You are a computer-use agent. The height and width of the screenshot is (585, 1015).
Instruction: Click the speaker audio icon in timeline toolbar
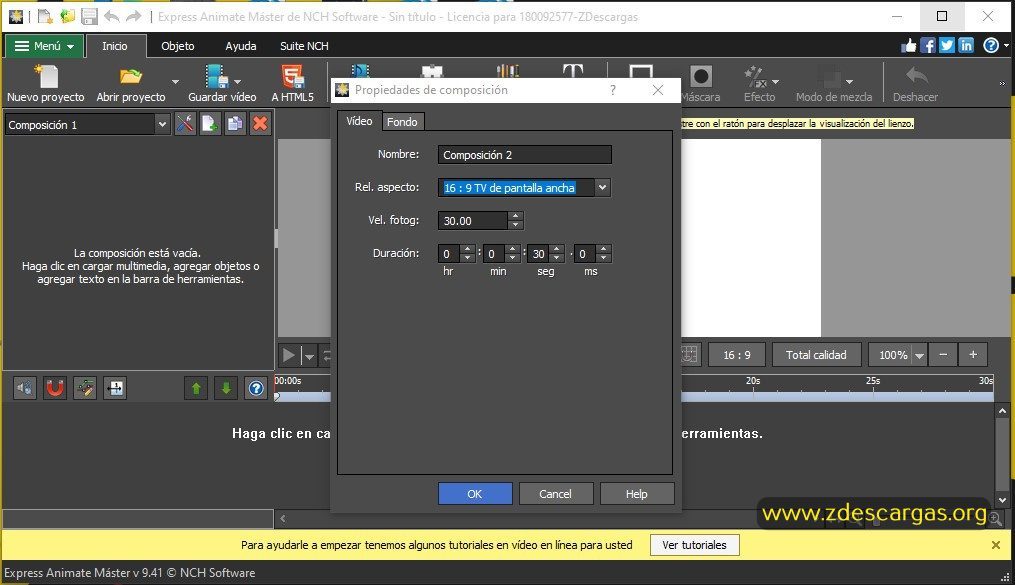[x=25, y=388]
